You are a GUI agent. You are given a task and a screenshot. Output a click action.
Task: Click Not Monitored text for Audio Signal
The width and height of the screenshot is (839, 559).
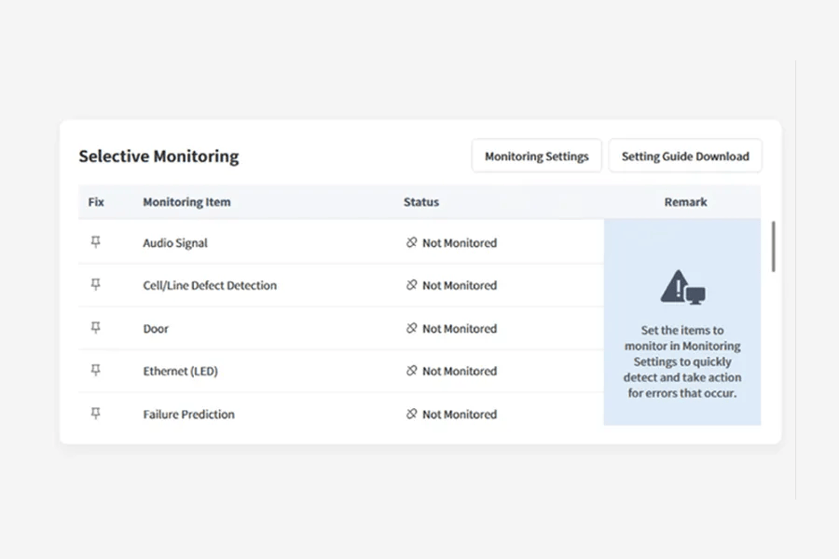click(x=460, y=243)
